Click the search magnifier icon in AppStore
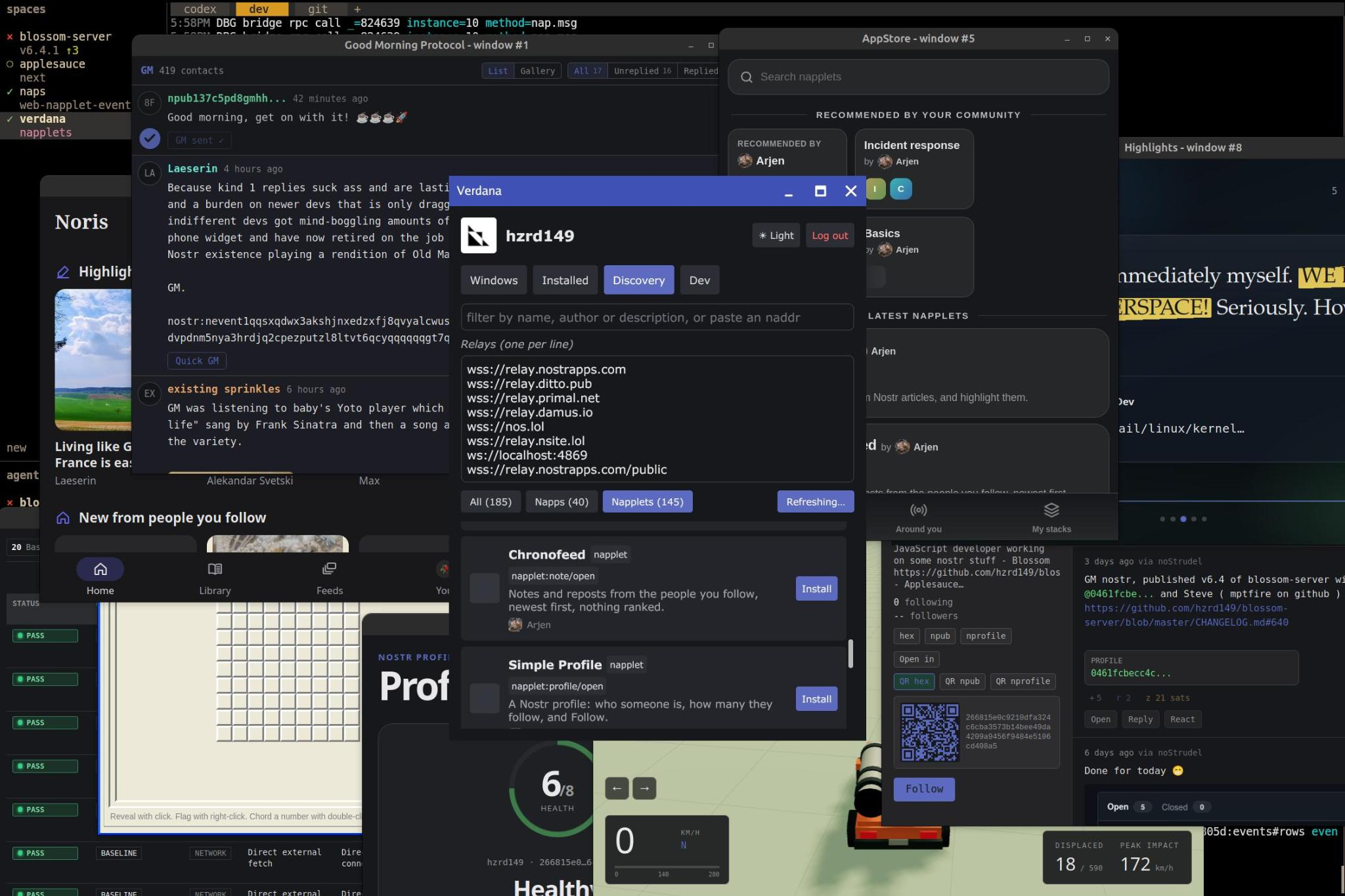Viewport: 1345px width, 896px height. click(x=746, y=77)
